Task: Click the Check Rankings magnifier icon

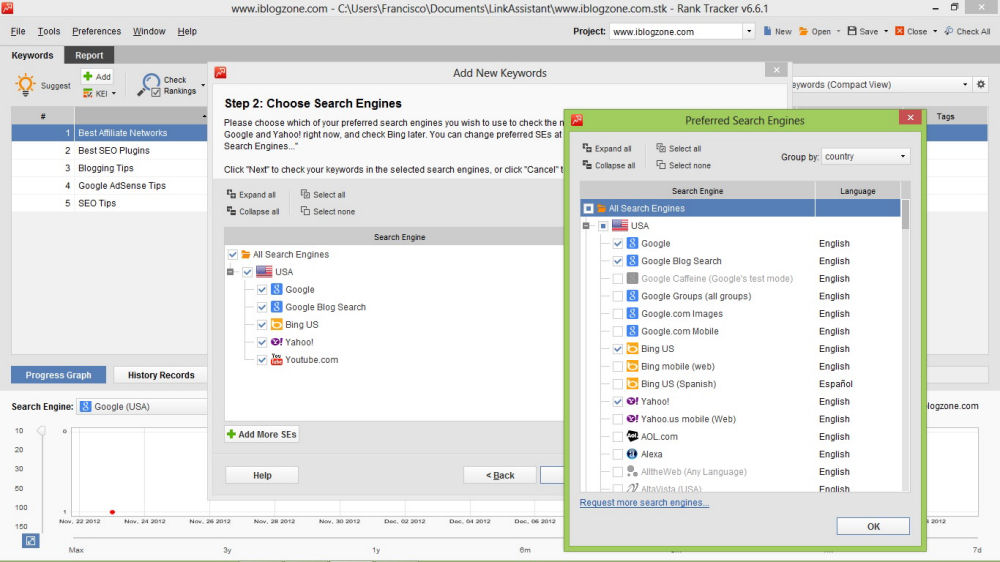Action: [x=149, y=85]
